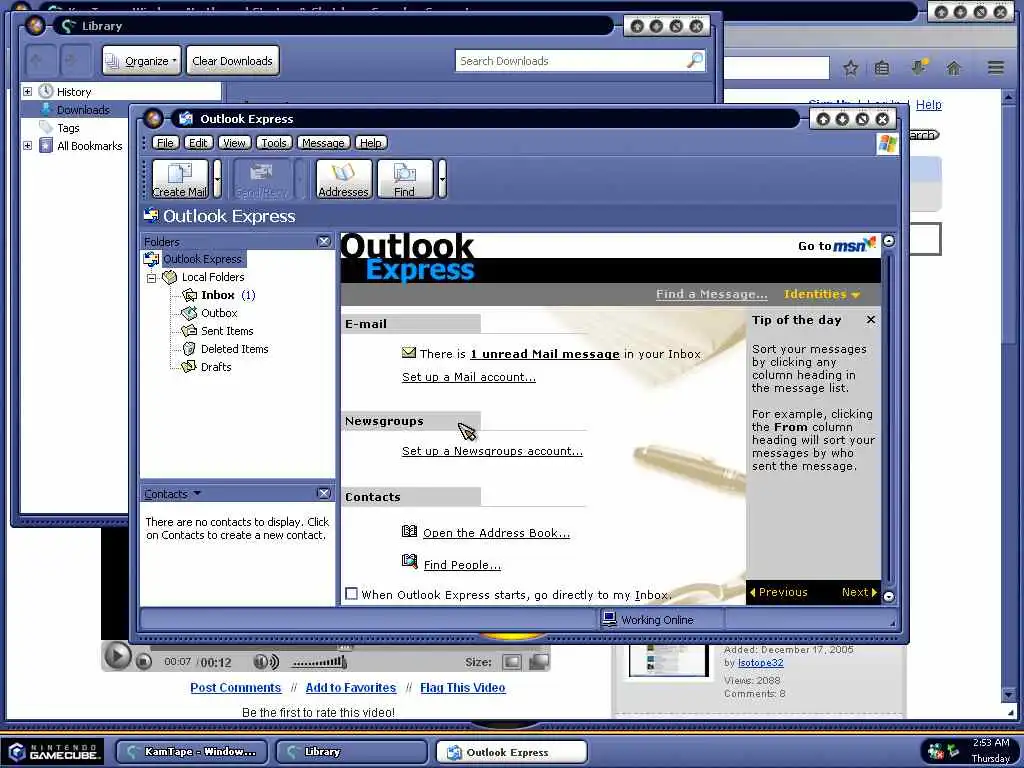Open the File menu
Screen dimensions: 1024x768
[165, 143]
